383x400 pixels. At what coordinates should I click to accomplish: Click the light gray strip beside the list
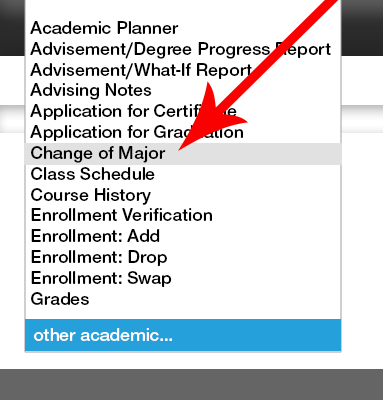click(x=362, y=118)
